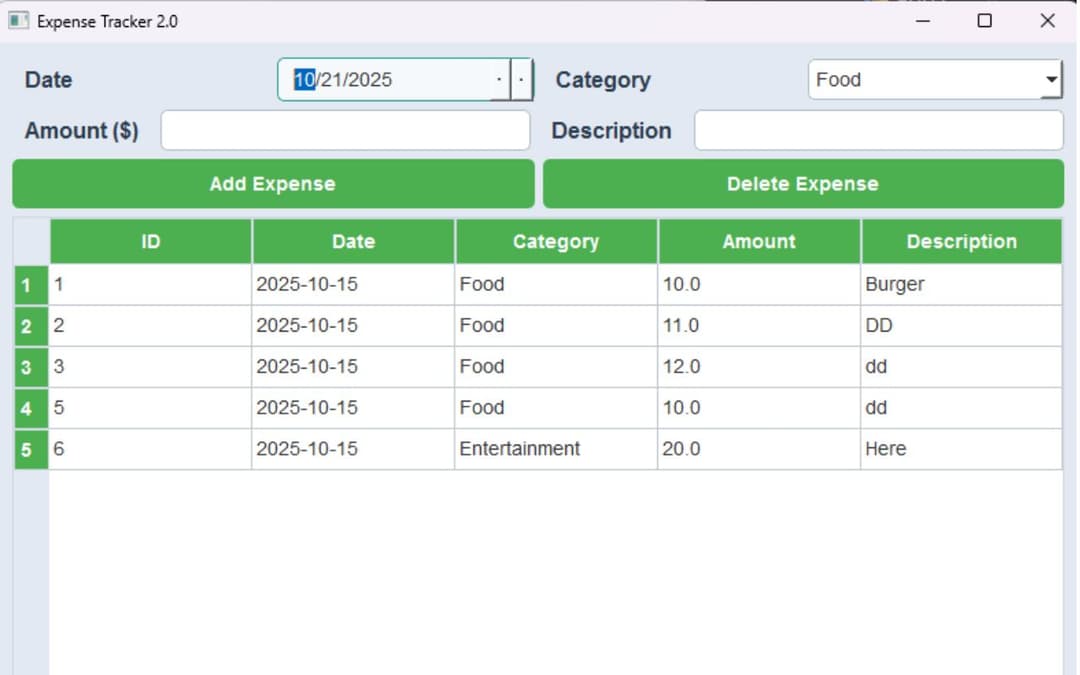Image resolution: width=1080 pixels, height=675 pixels.
Task: Click the Category column header
Action: [556, 241]
